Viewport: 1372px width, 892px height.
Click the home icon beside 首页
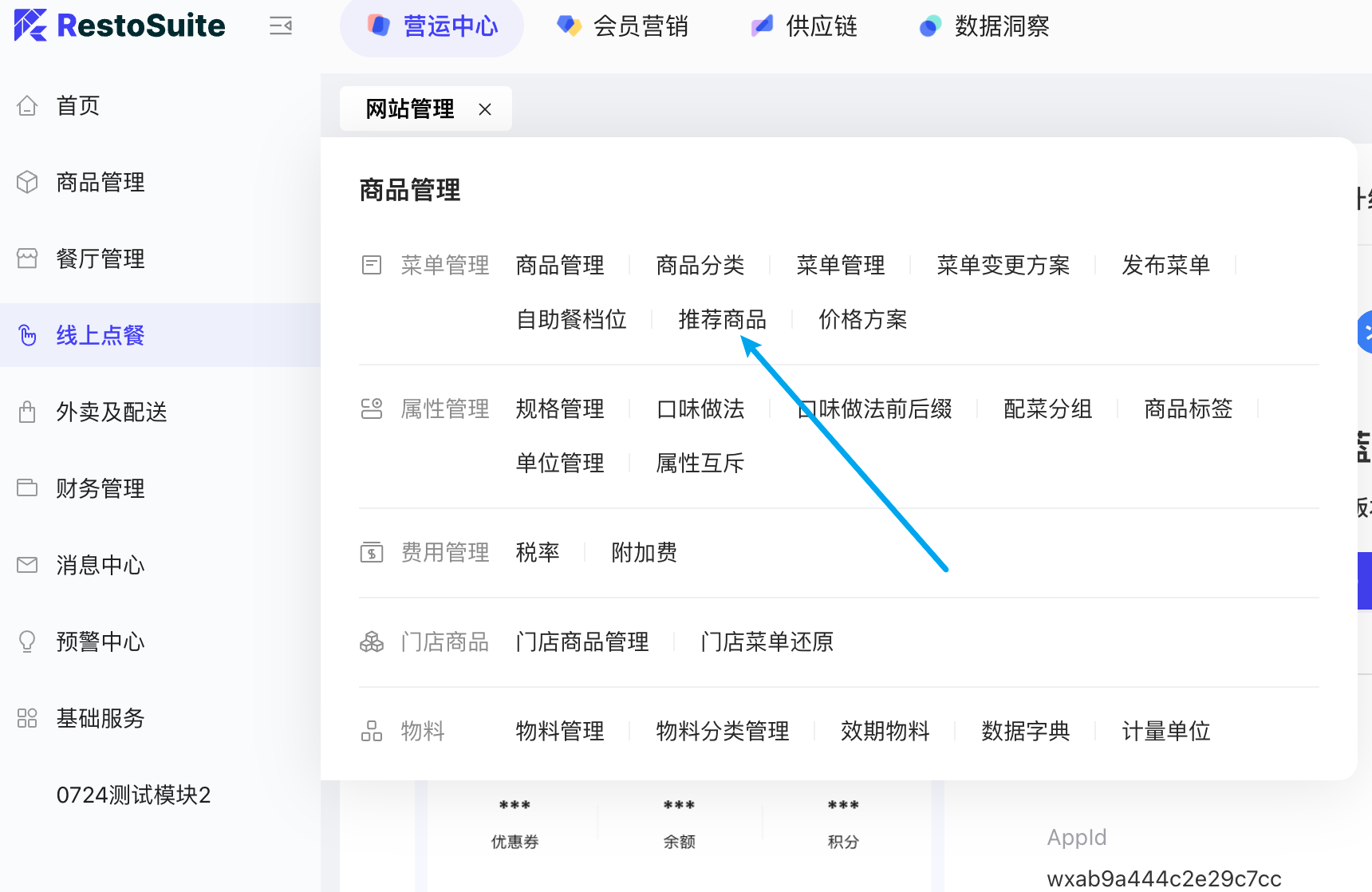[x=27, y=105]
